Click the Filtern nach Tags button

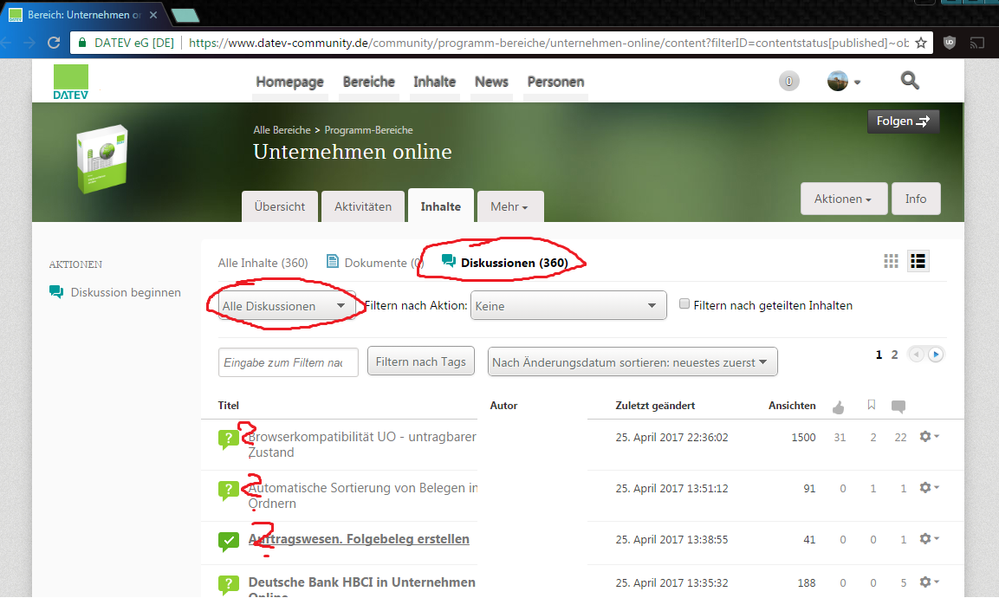coord(420,361)
